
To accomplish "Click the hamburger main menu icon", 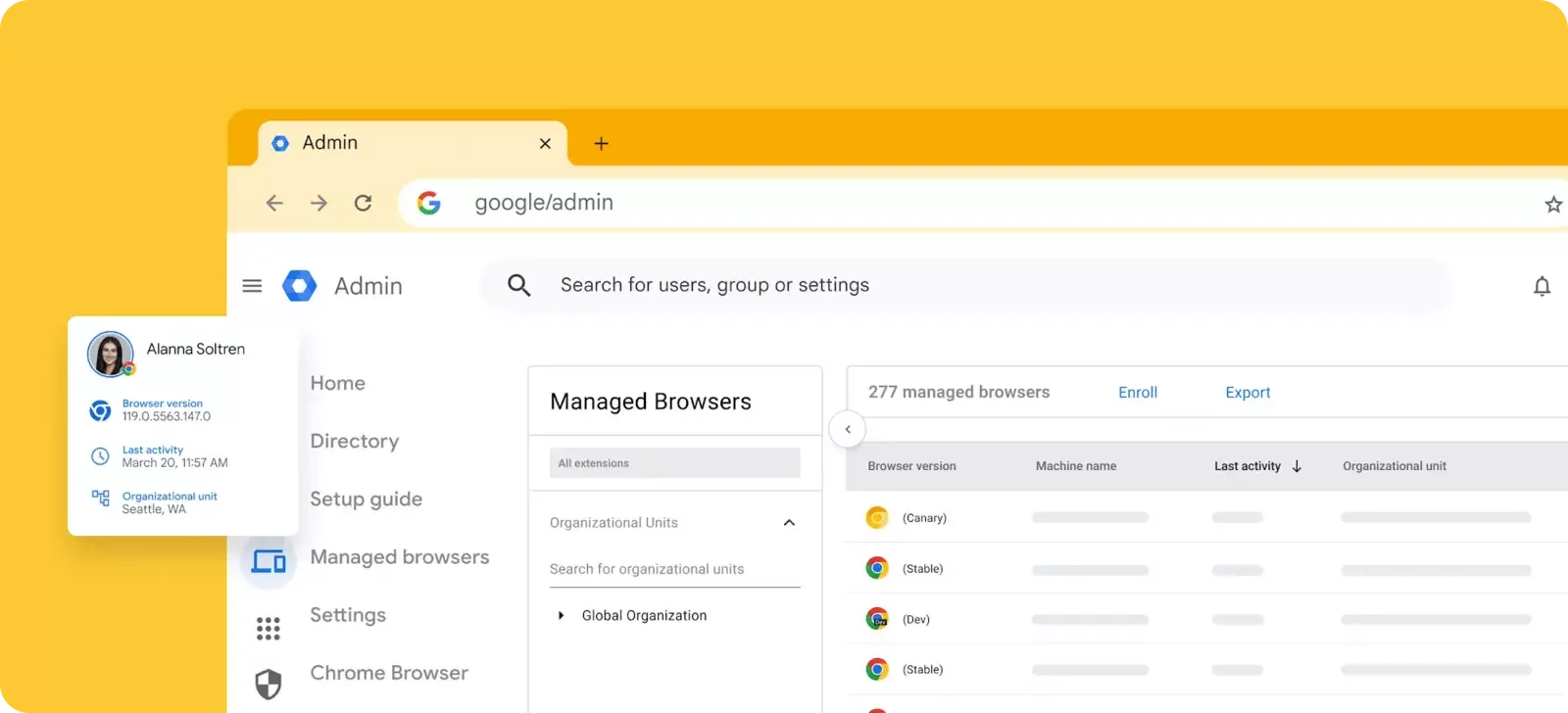I will click(252, 286).
